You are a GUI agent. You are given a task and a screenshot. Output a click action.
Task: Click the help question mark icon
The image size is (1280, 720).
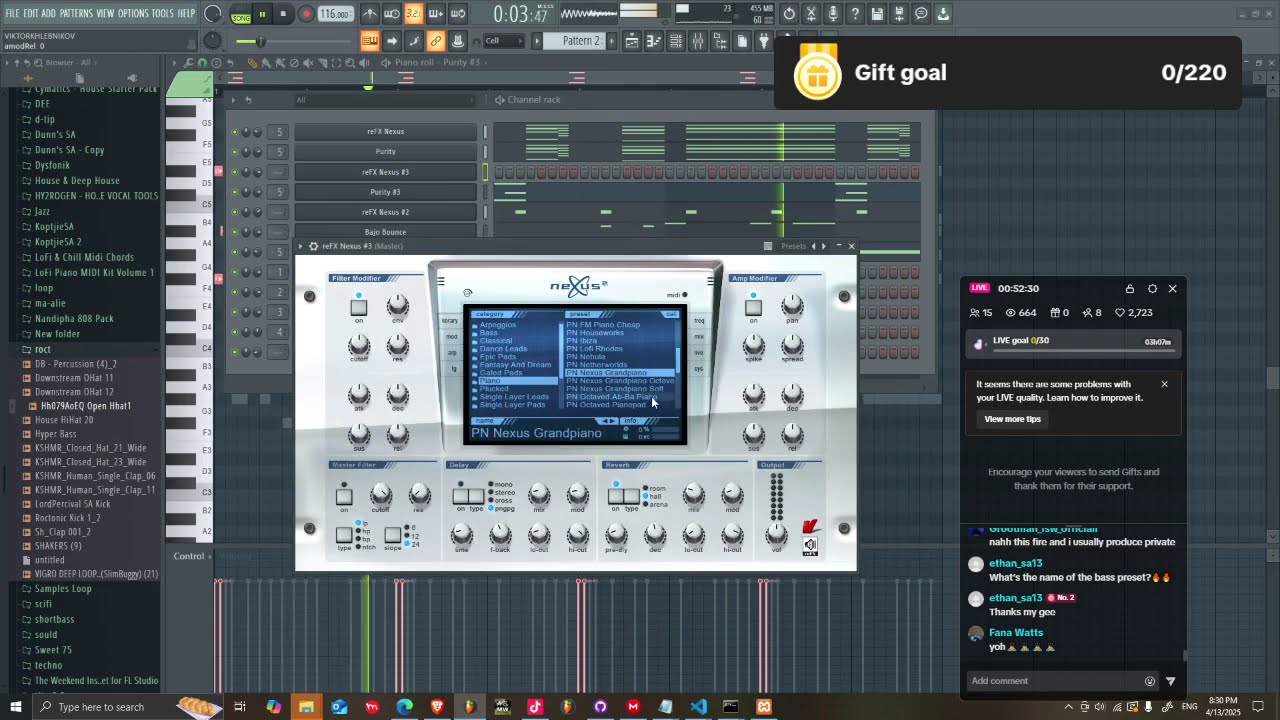pos(855,14)
